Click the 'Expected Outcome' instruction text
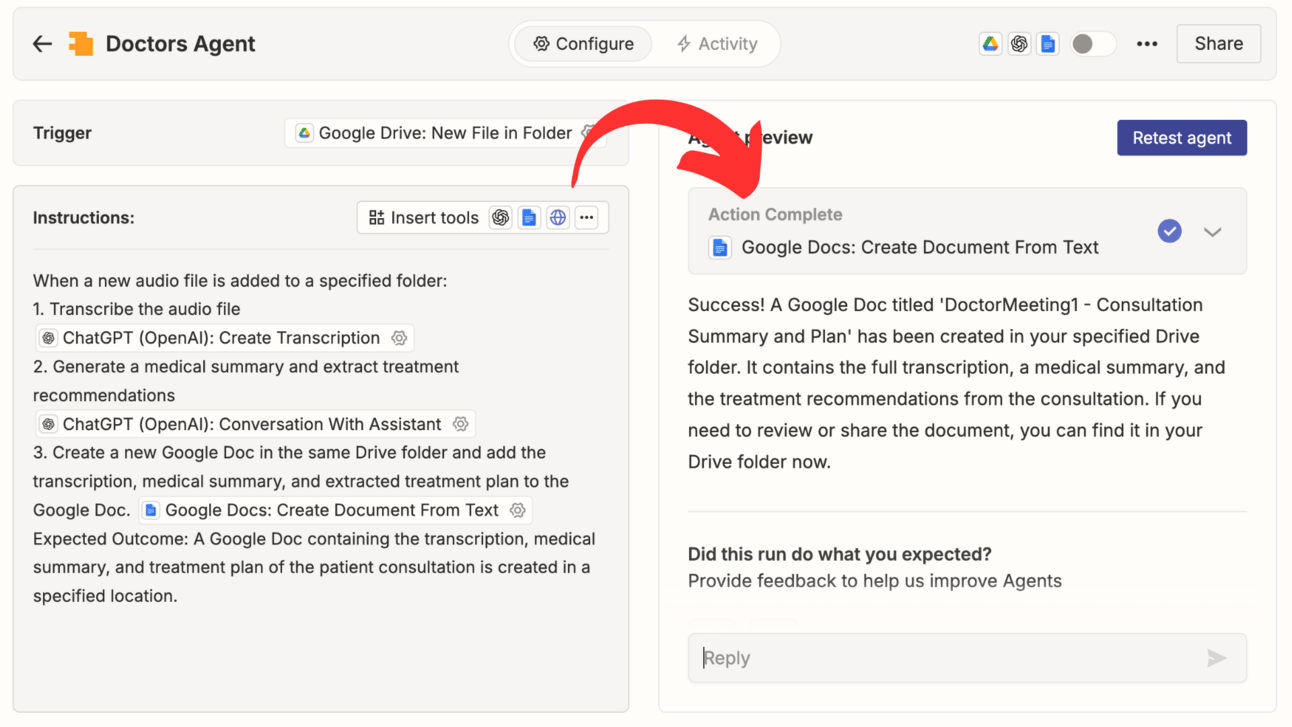This screenshot has height=727, width=1292. pos(314,567)
